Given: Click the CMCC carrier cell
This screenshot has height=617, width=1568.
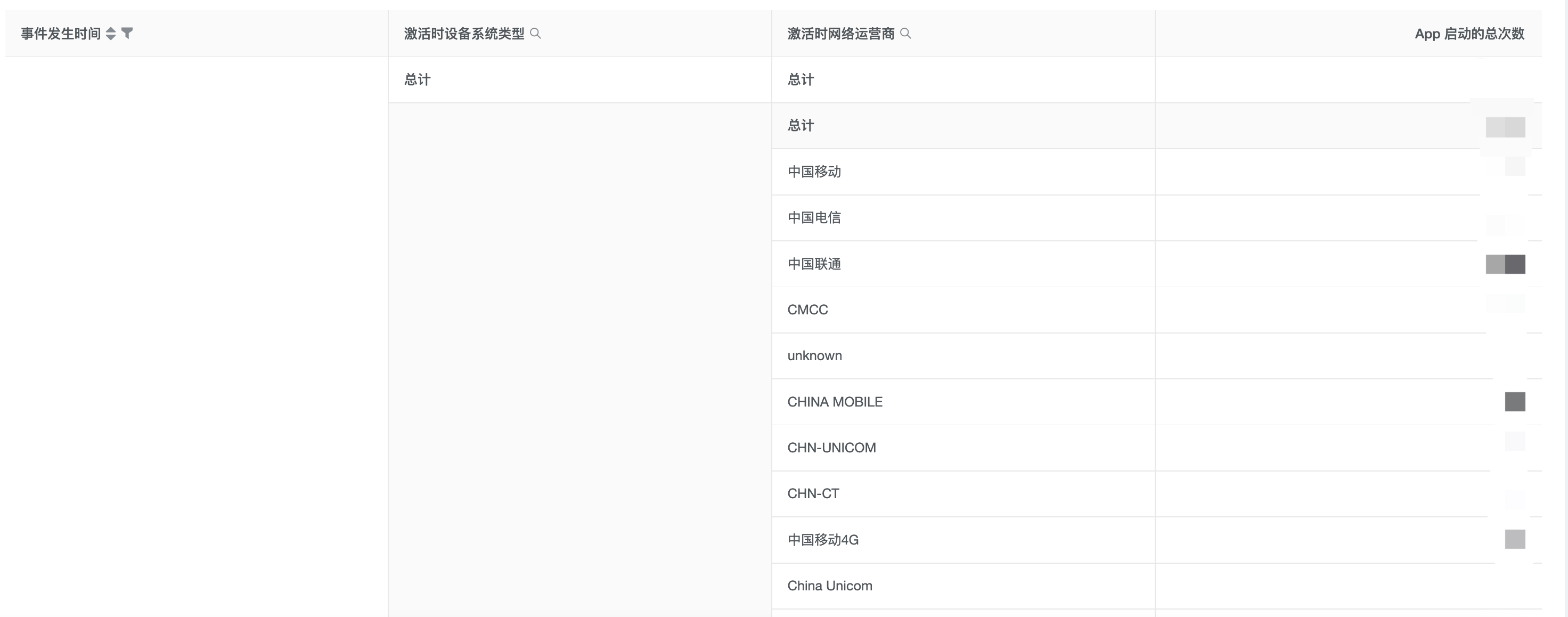Looking at the screenshot, I should coord(808,310).
